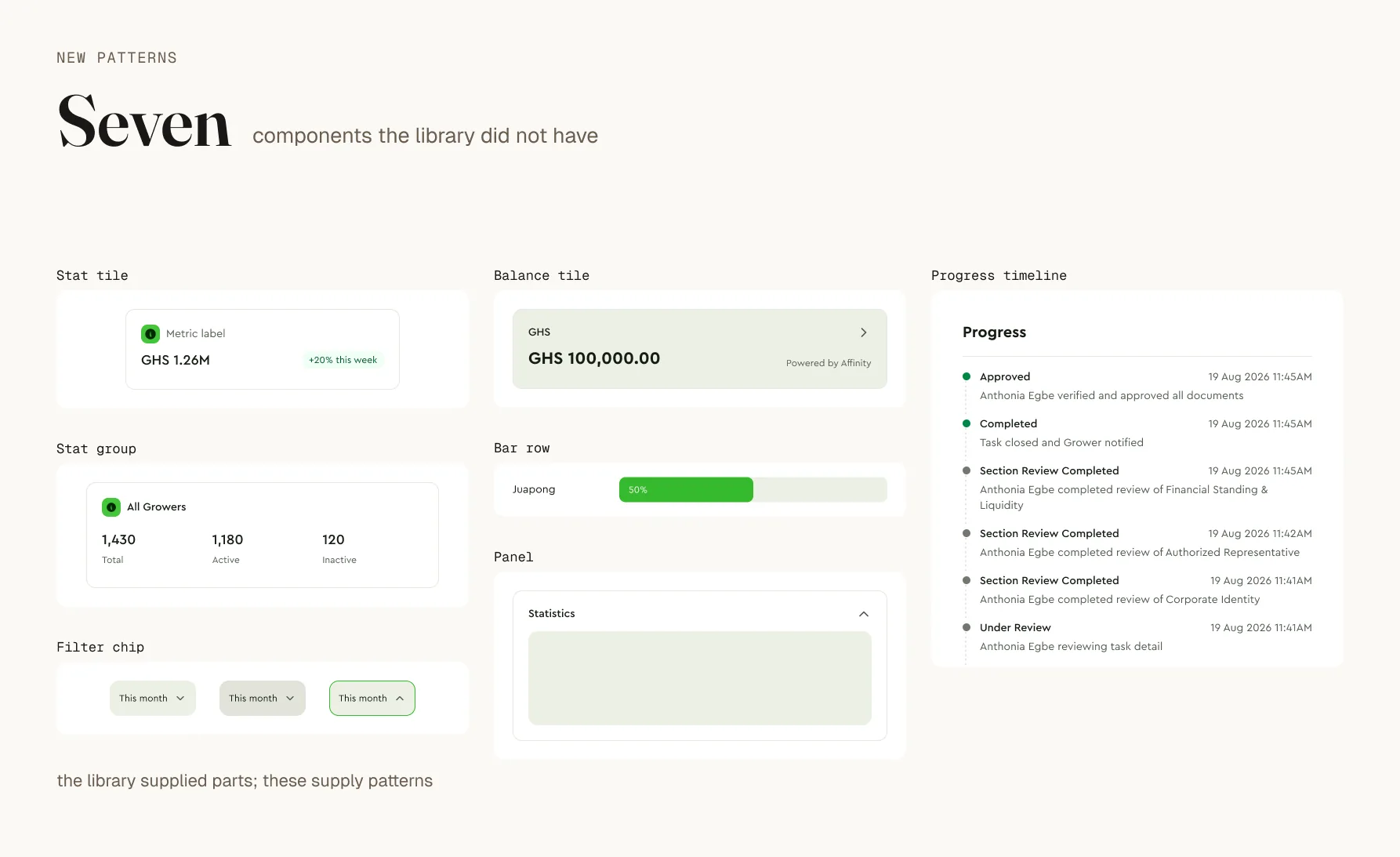Click the empty Statistics panel content area
The image size is (1400, 857).
pyautogui.click(x=700, y=678)
